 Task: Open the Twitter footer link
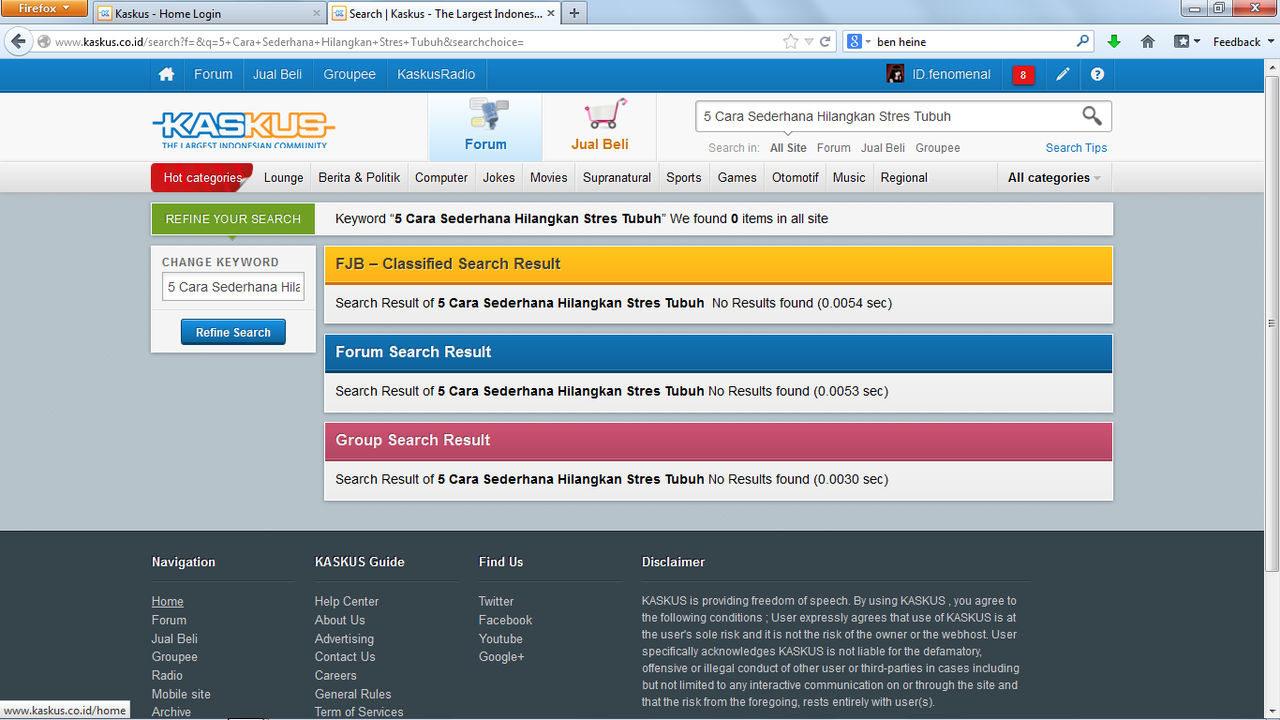(x=496, y=602)
